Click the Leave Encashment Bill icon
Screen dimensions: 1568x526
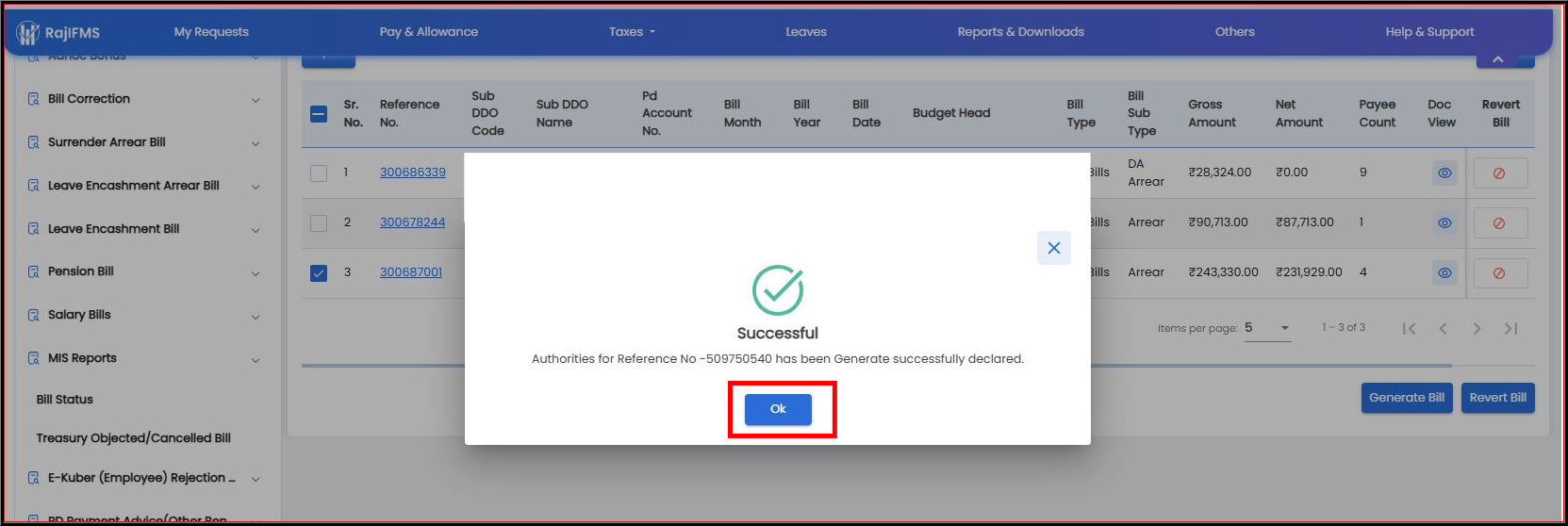(x=34, y=229)
